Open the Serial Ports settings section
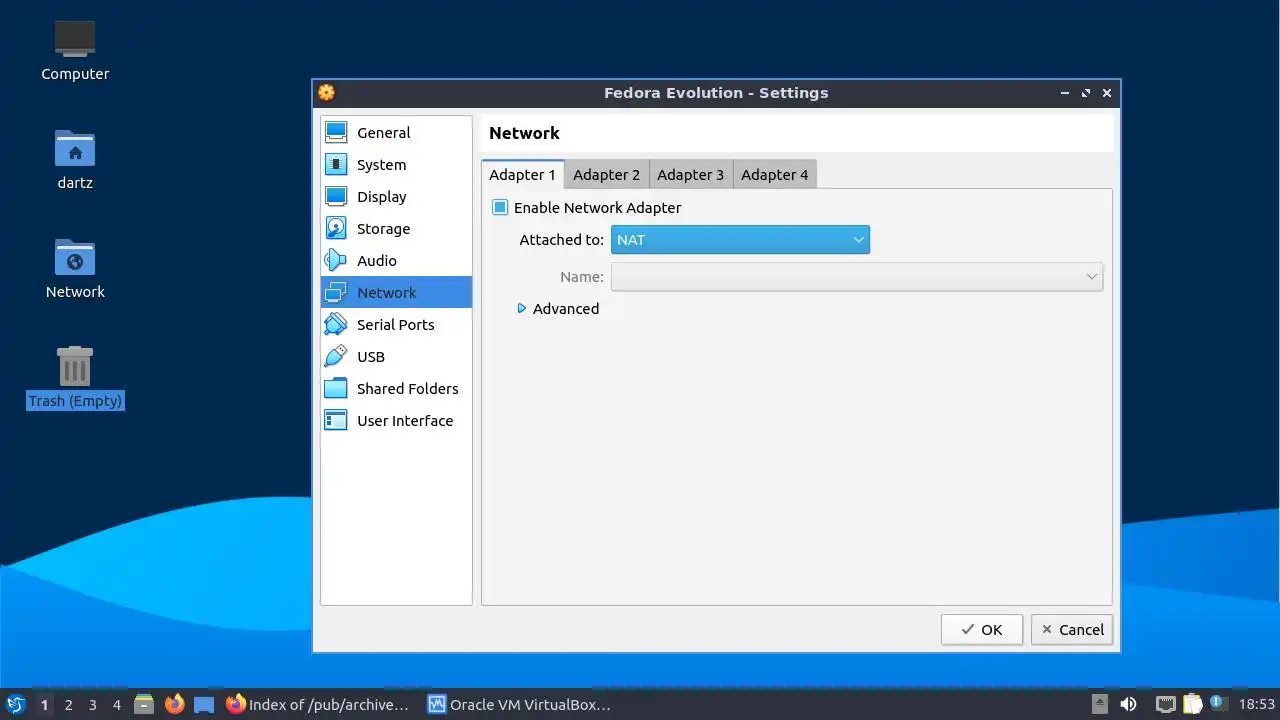Image resolution: width=1280 pixels, height=720 pixels. coord(396,325)
